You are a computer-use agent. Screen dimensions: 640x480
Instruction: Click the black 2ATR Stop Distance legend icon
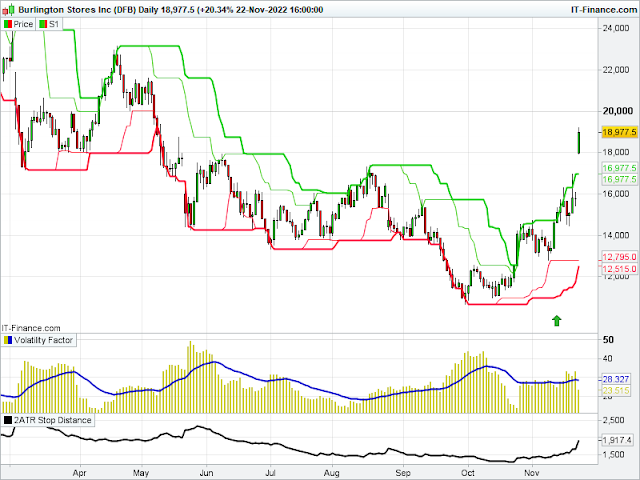tap(8, 420)
